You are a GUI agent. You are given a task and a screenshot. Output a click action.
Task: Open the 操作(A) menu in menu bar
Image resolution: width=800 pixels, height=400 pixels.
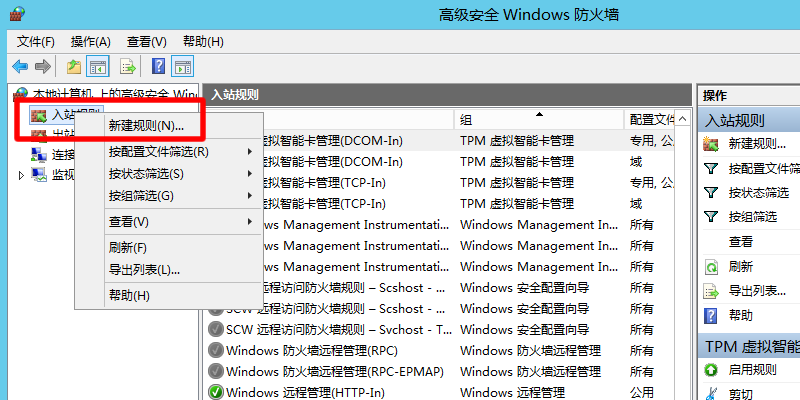point(90,41)
